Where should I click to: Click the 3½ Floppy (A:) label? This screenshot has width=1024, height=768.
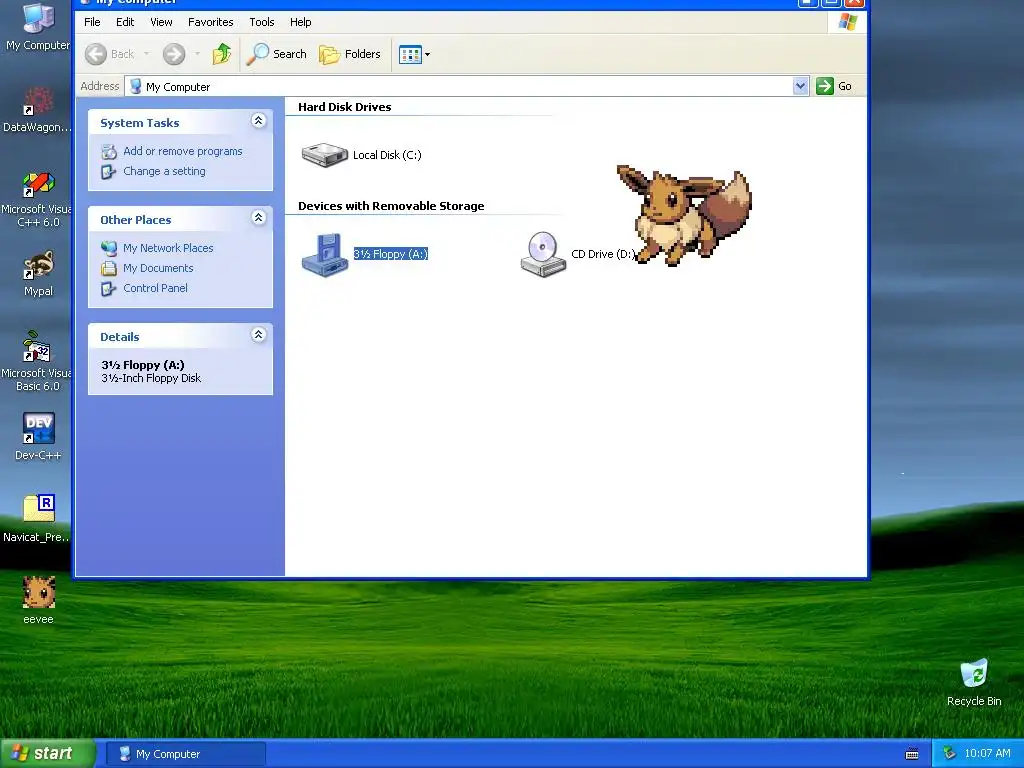pyautogui.click(x=391, y=254)
